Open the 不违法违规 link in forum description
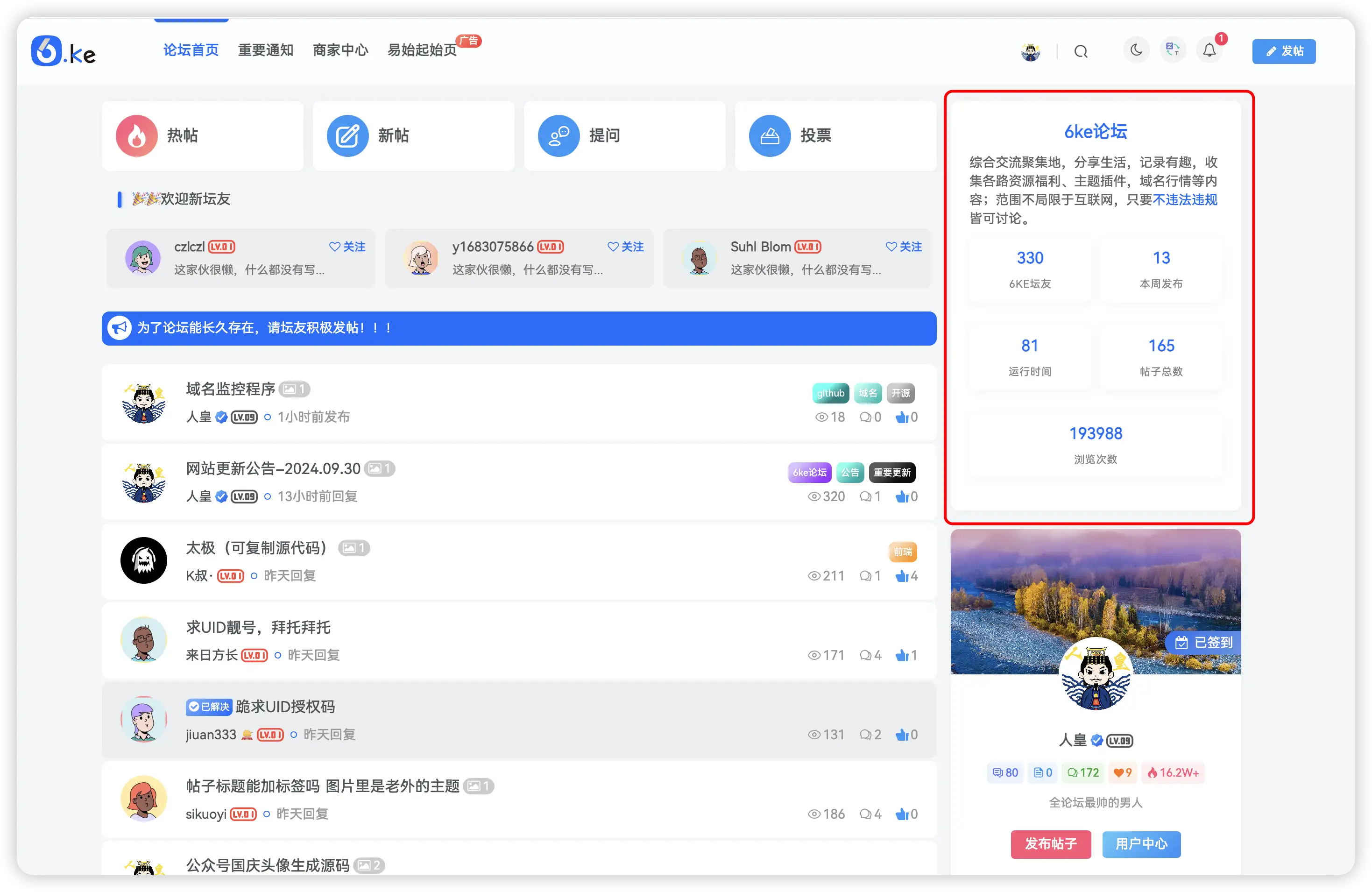 (1185, 199)
